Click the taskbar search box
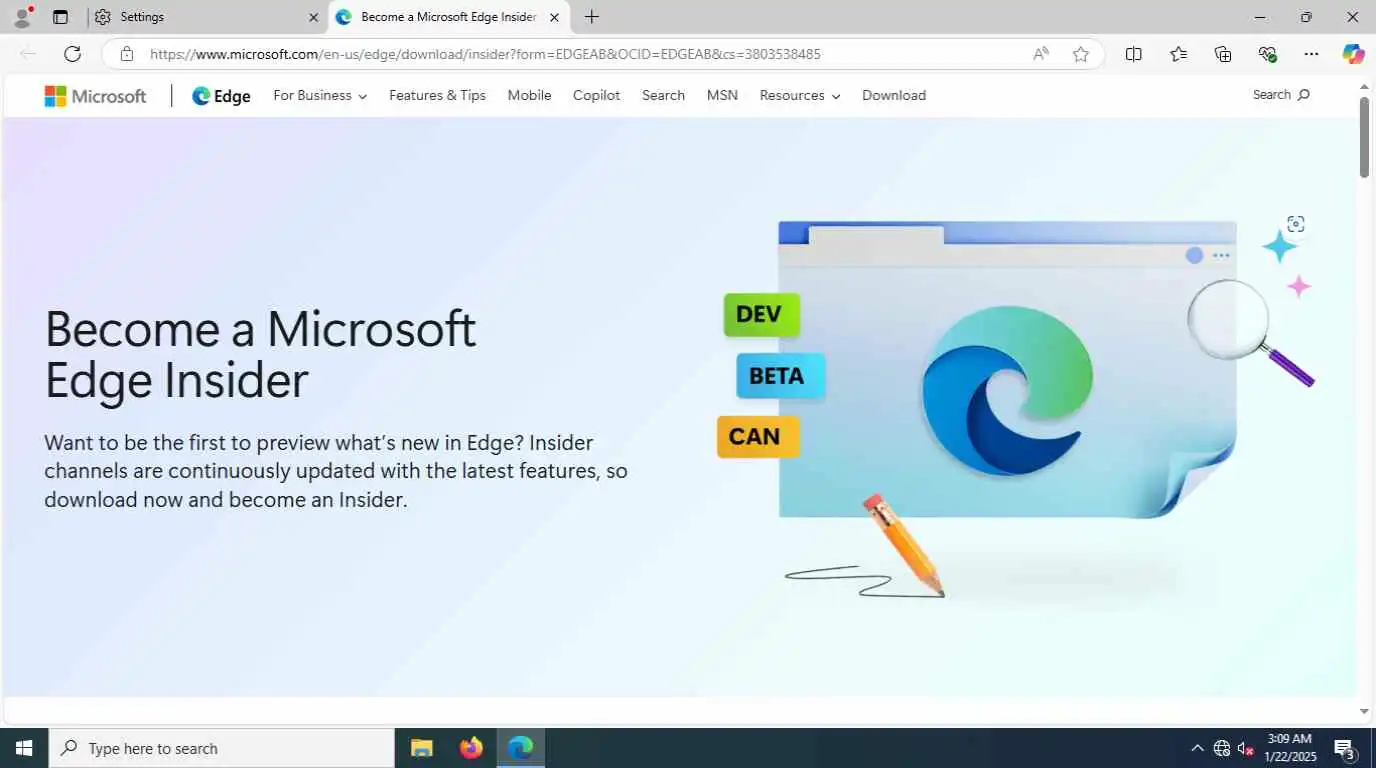 point(222,748)
